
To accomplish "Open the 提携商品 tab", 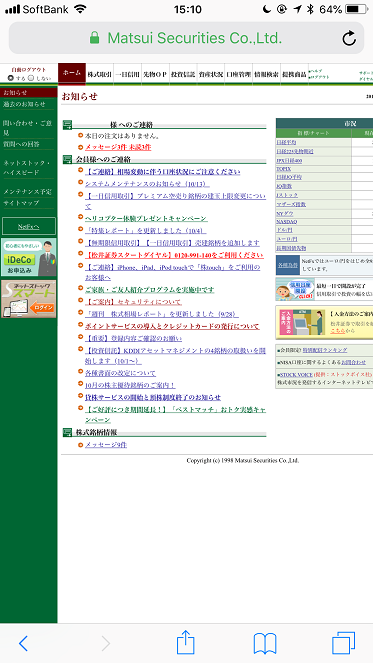I will [294, 74].
